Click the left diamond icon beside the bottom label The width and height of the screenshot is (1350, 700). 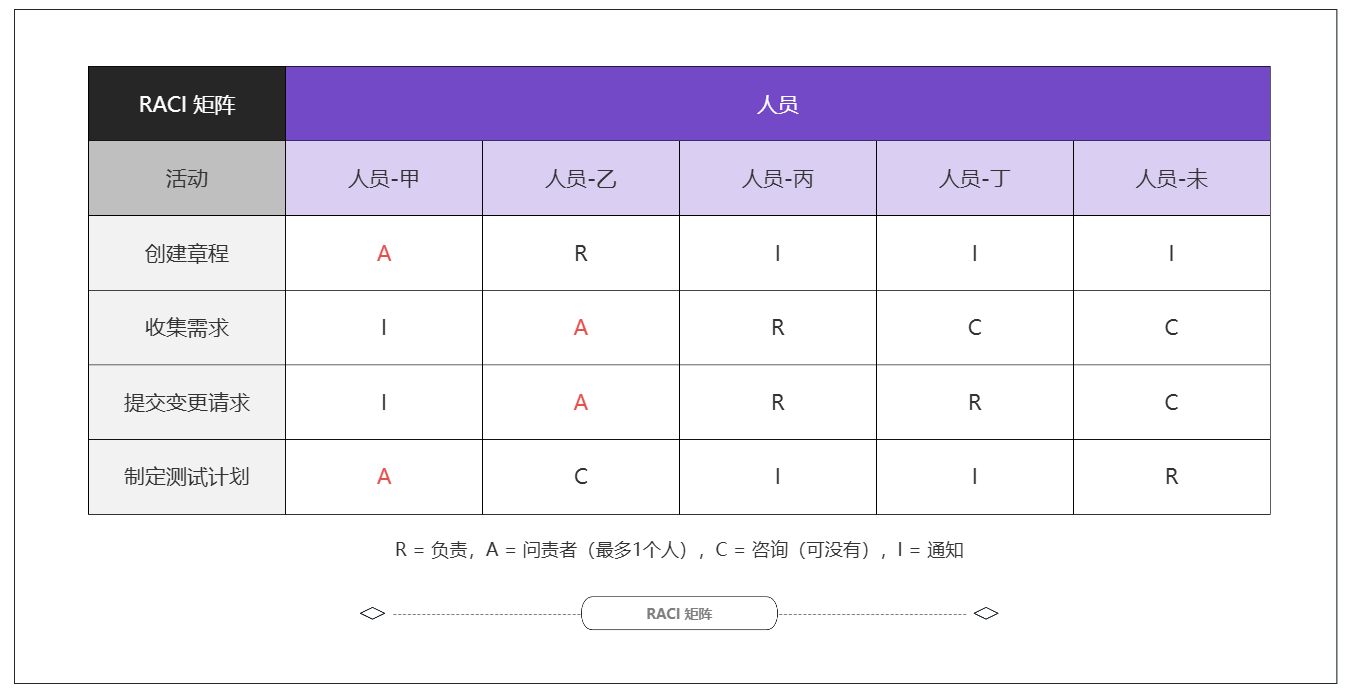[x=372, y=613]
